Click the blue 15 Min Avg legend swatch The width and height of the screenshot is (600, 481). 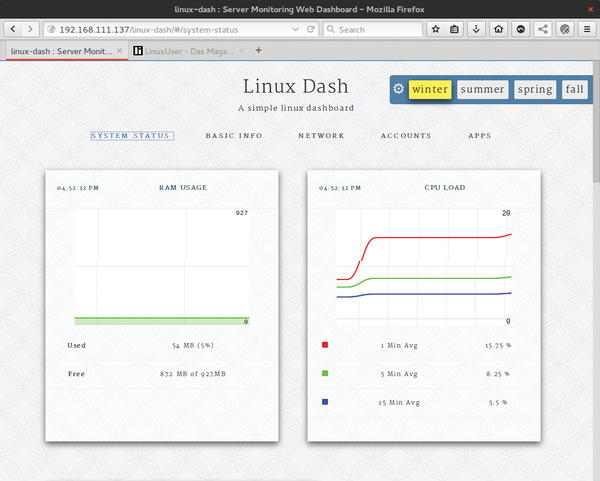pyautogui.click(x=325, y=402)
